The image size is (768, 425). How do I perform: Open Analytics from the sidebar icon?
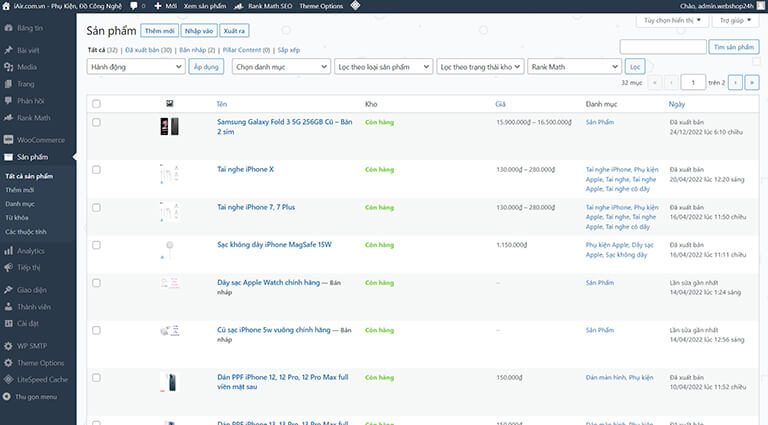(9, 251)
